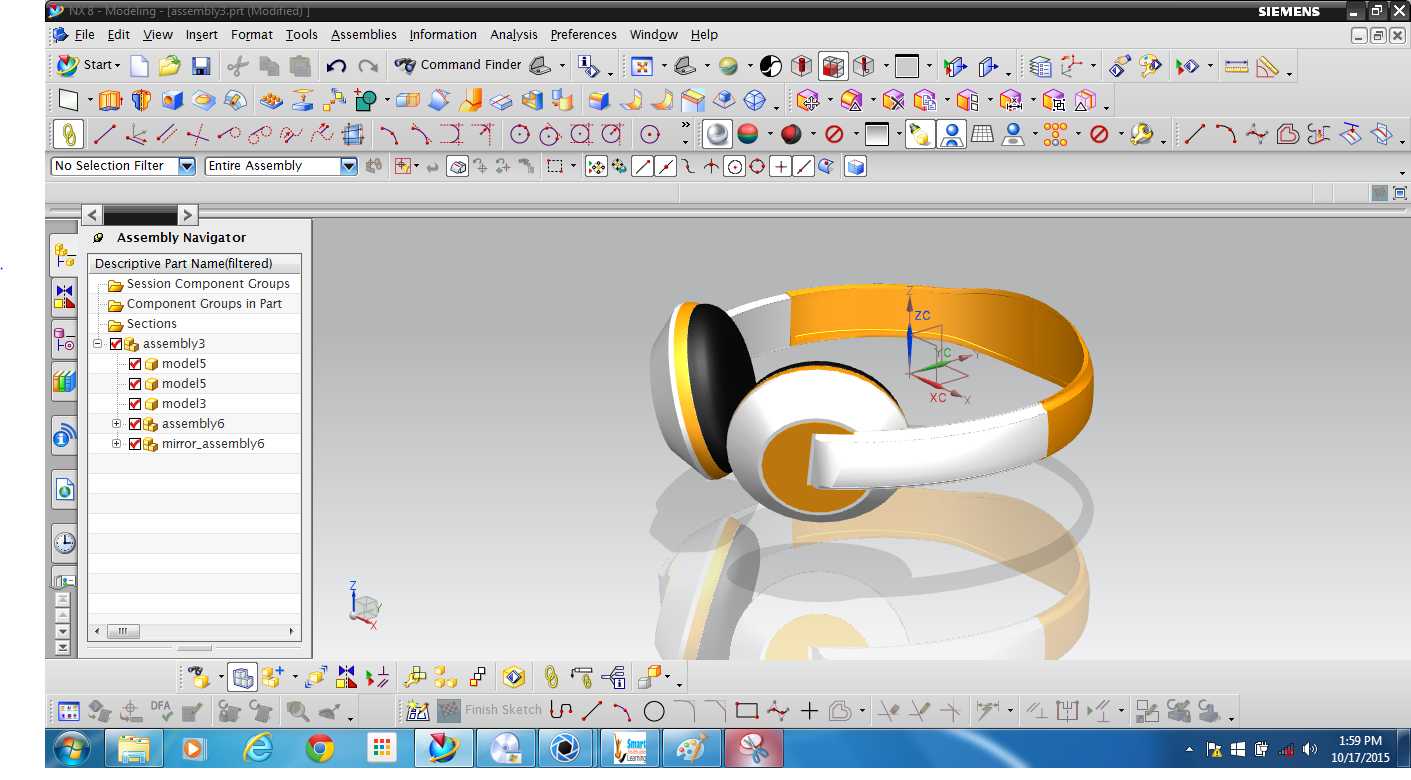
Task: Open the HD3D Tools sidebar tab
Action: pos(64,436)
